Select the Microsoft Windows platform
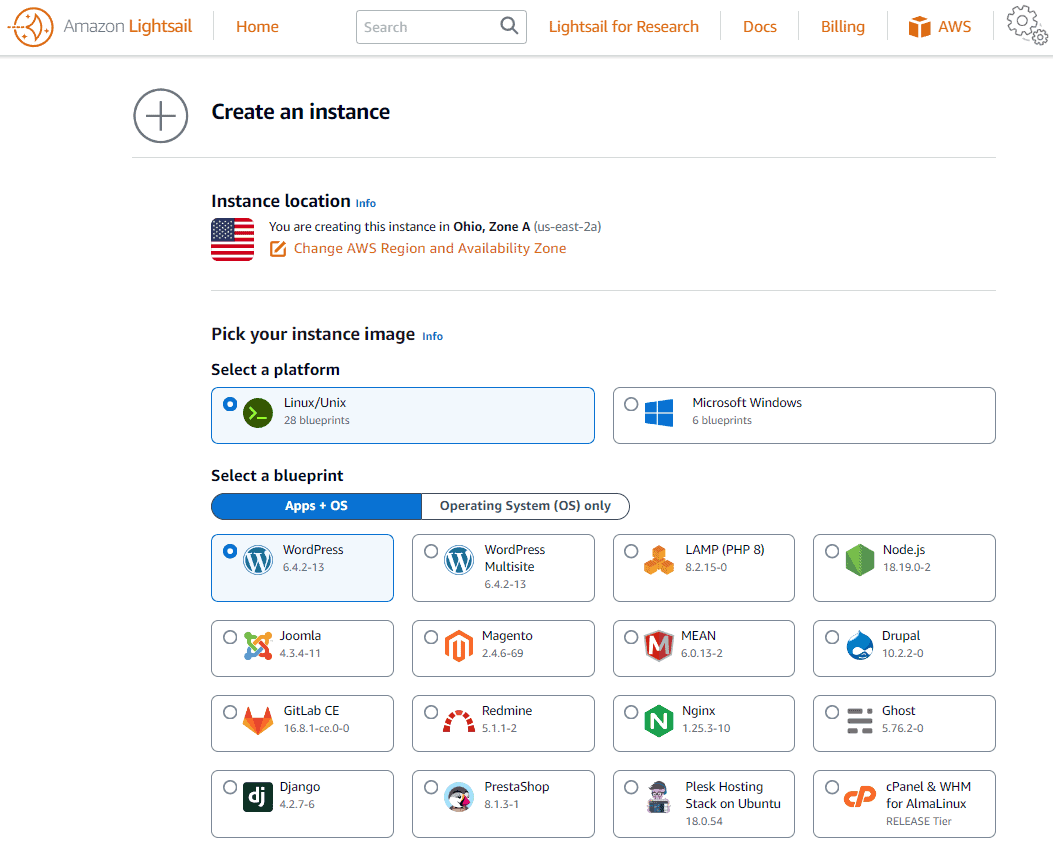 click(804, 415)
